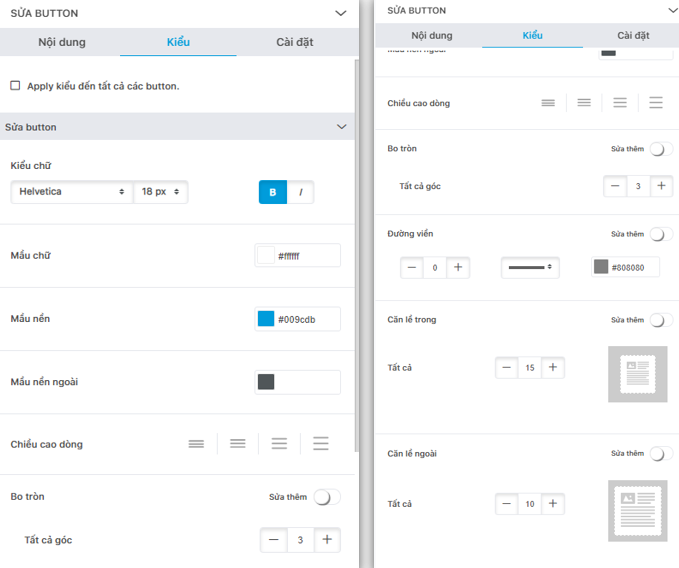This screenshot has height=568, width=679.
Task: Choose tightest line height icon in right panel
Action: (548, 103)
